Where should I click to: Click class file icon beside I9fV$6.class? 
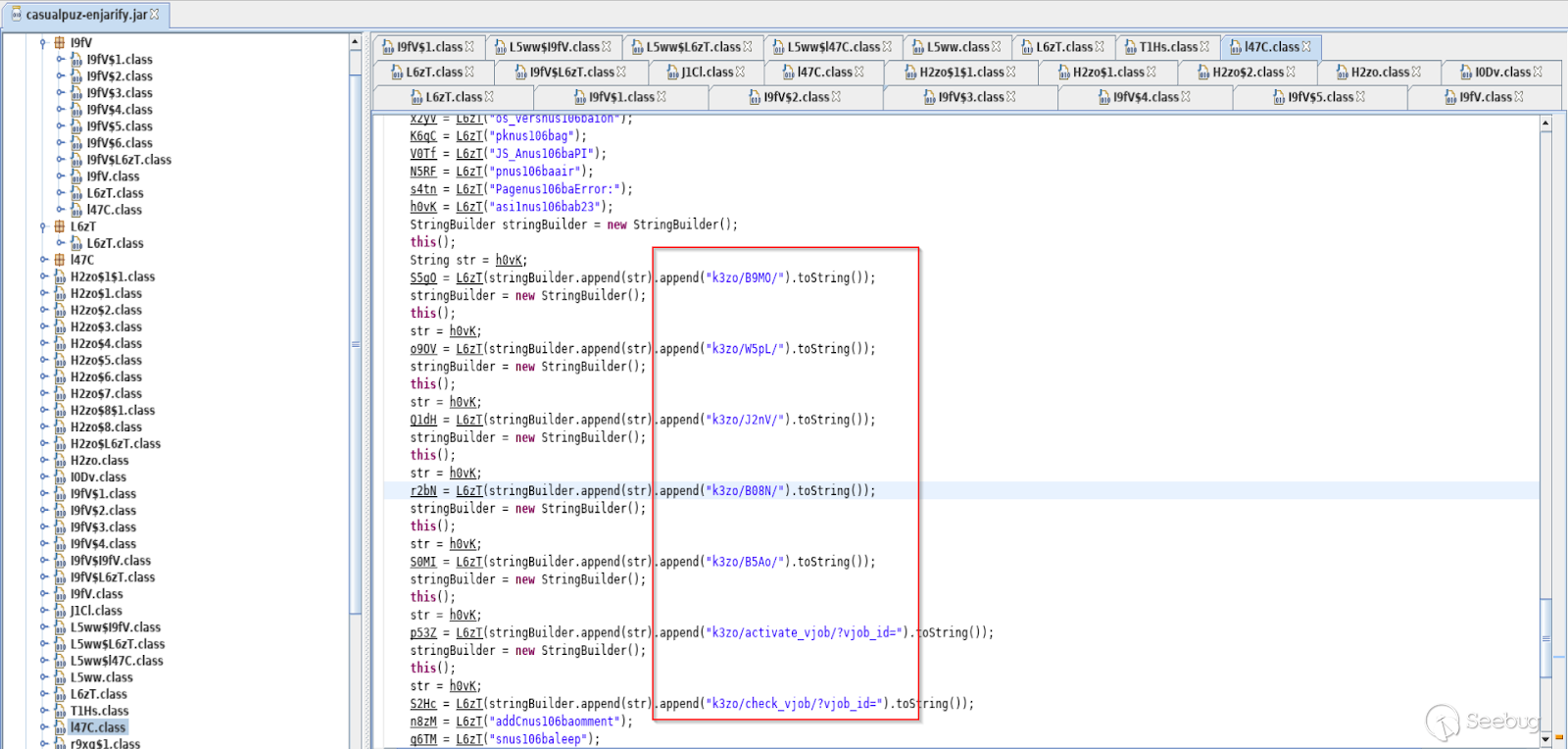coord(76,143)
